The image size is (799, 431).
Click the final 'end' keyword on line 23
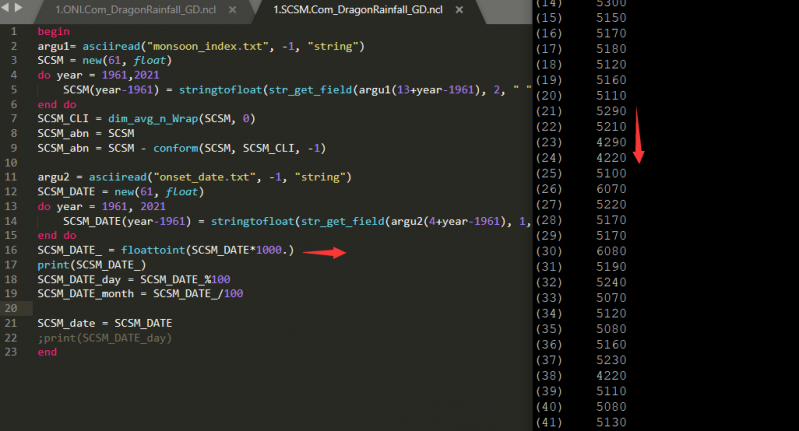click(47, 352)
